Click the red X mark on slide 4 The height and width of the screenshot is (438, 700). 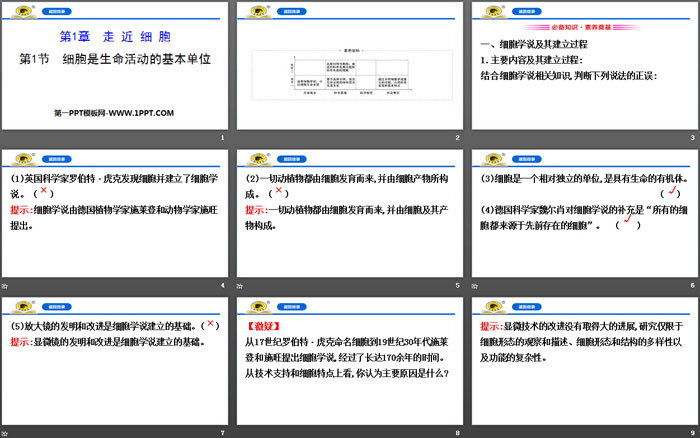point(43,190)
